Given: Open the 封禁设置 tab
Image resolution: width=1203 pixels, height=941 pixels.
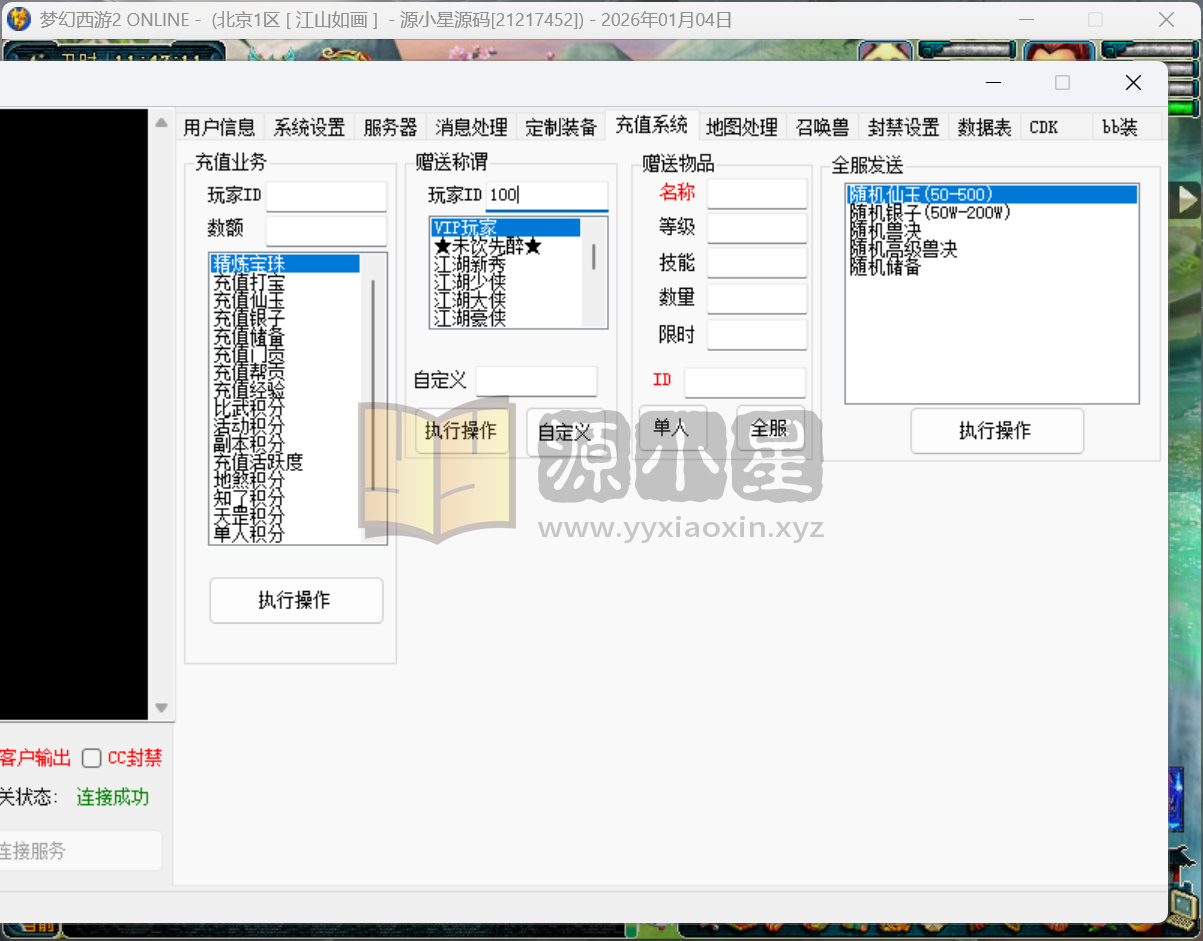Looking at the screenshot, I should point(902,127).
